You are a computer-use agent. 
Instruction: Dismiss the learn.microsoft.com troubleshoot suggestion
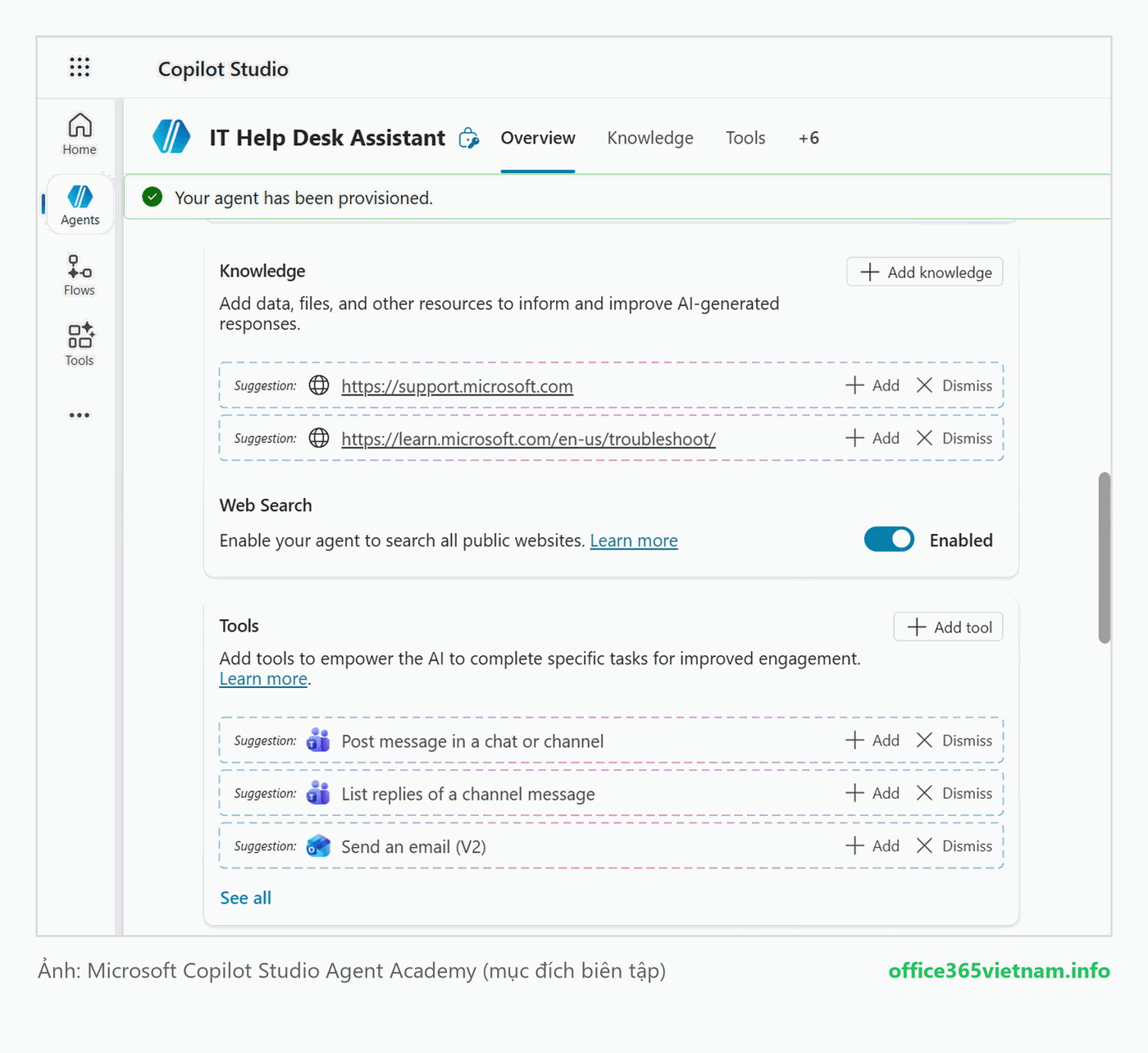coord(954,438)
